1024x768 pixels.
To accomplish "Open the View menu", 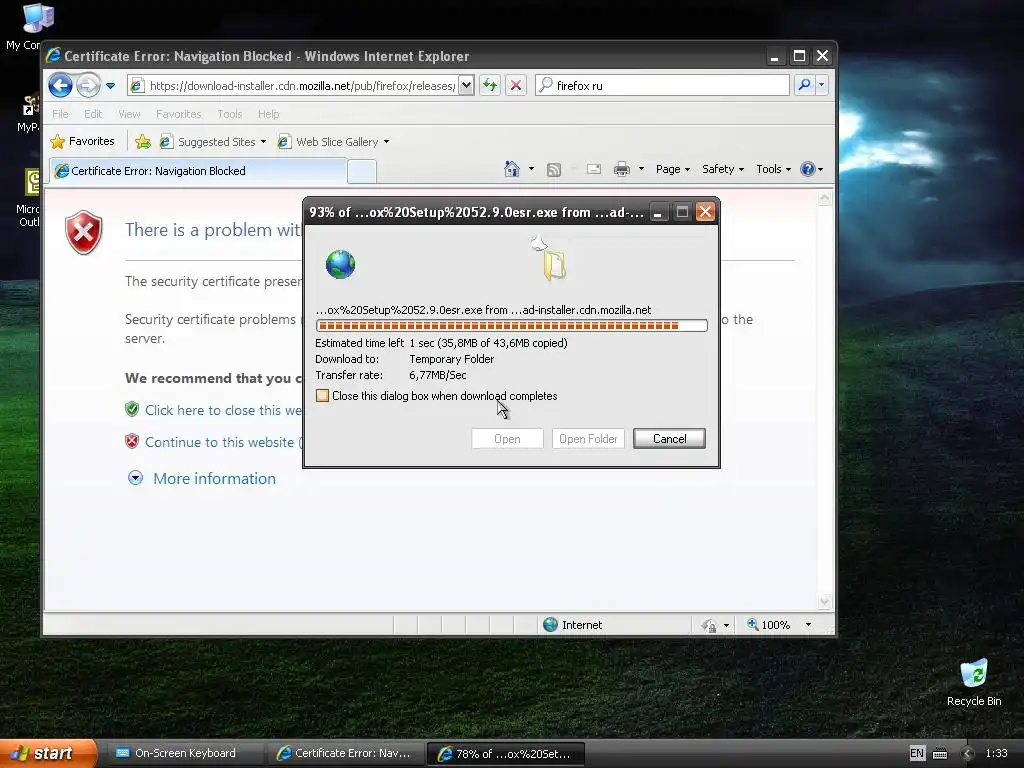I will pos(129,114).
